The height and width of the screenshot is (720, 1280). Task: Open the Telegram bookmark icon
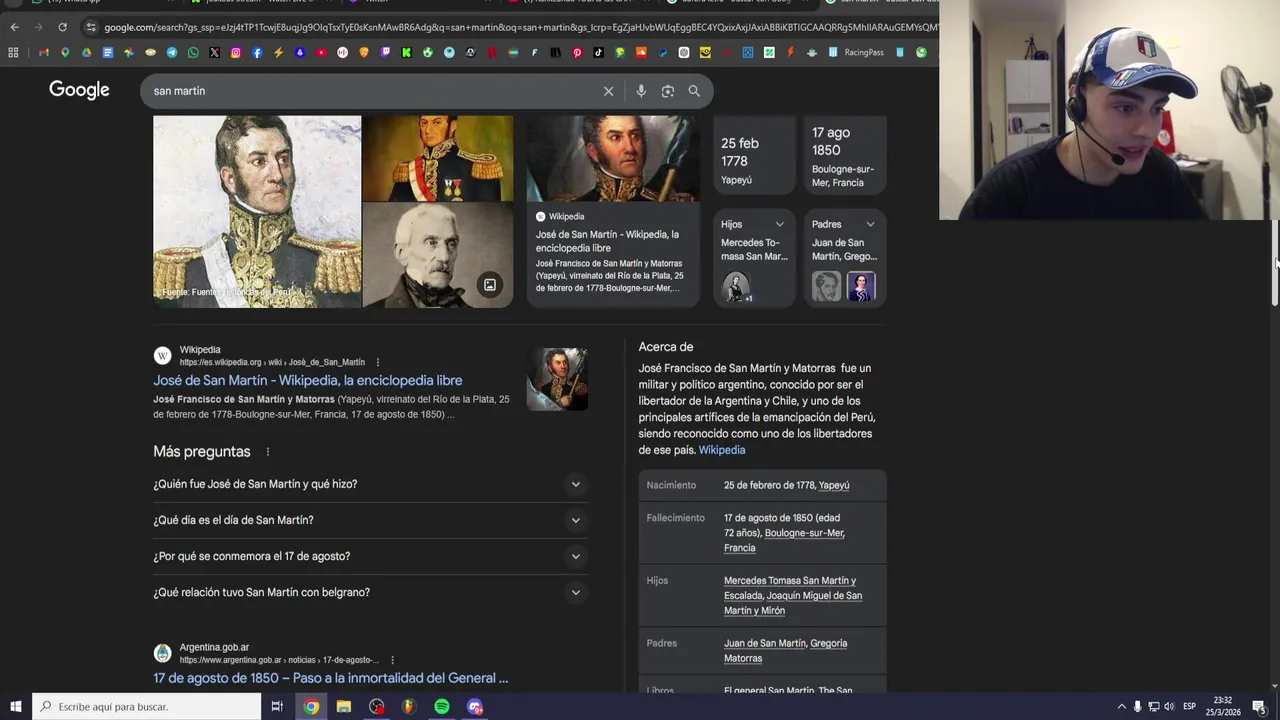tap(172, 52)
